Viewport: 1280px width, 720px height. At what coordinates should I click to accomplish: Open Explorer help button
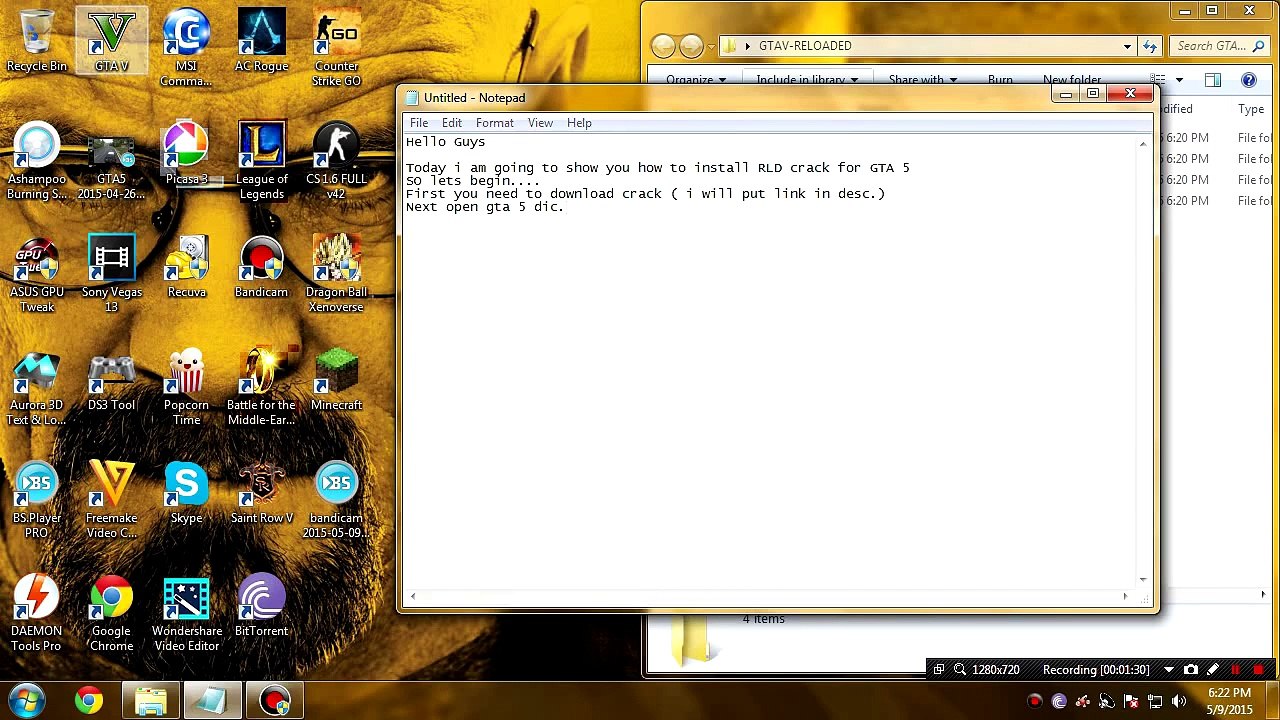tap(1249, 80)
